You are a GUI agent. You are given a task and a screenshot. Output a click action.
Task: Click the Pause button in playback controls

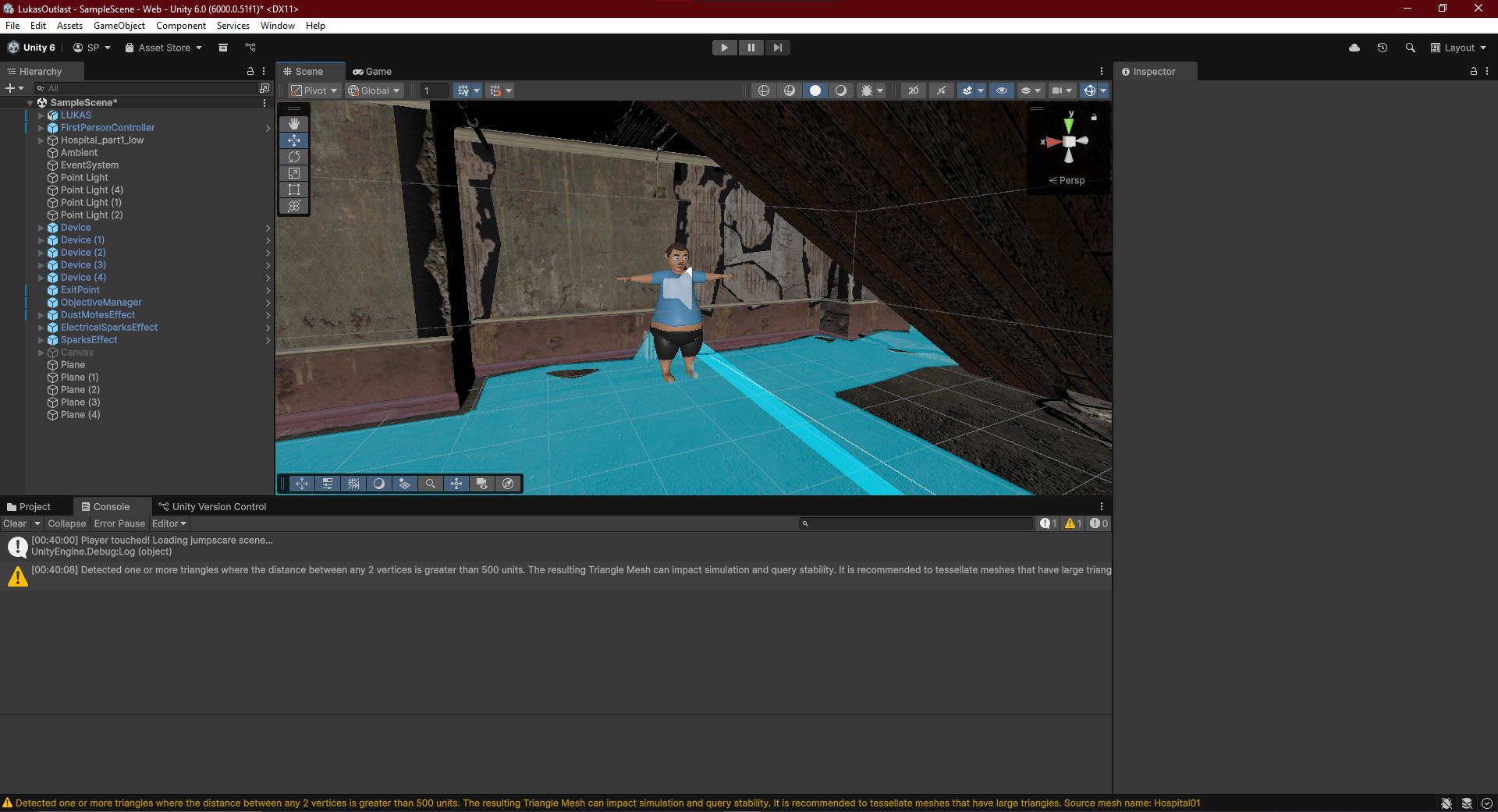coord(751,48)
